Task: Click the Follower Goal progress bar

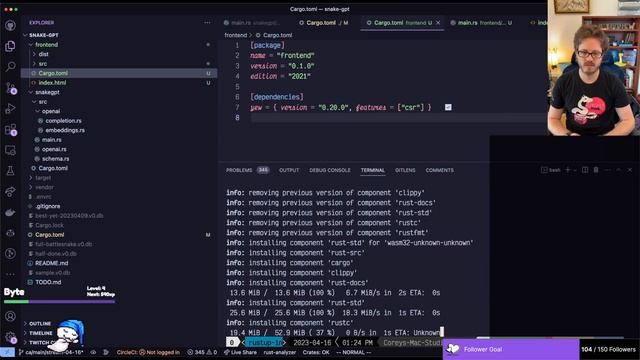Action: pyautogui.click(x=511, y=349)
